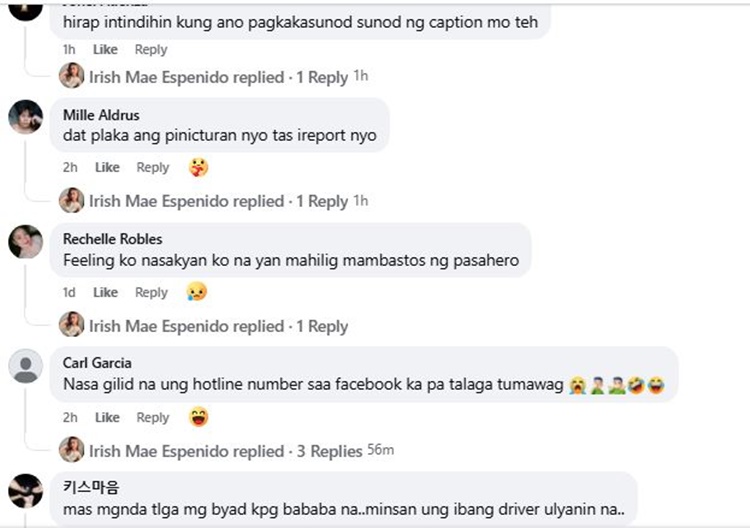The width and height of the screenshot is (750, 528).
Task: Click the 2h timestamp on Mille Aldrus comment
Action: point(70,167)
